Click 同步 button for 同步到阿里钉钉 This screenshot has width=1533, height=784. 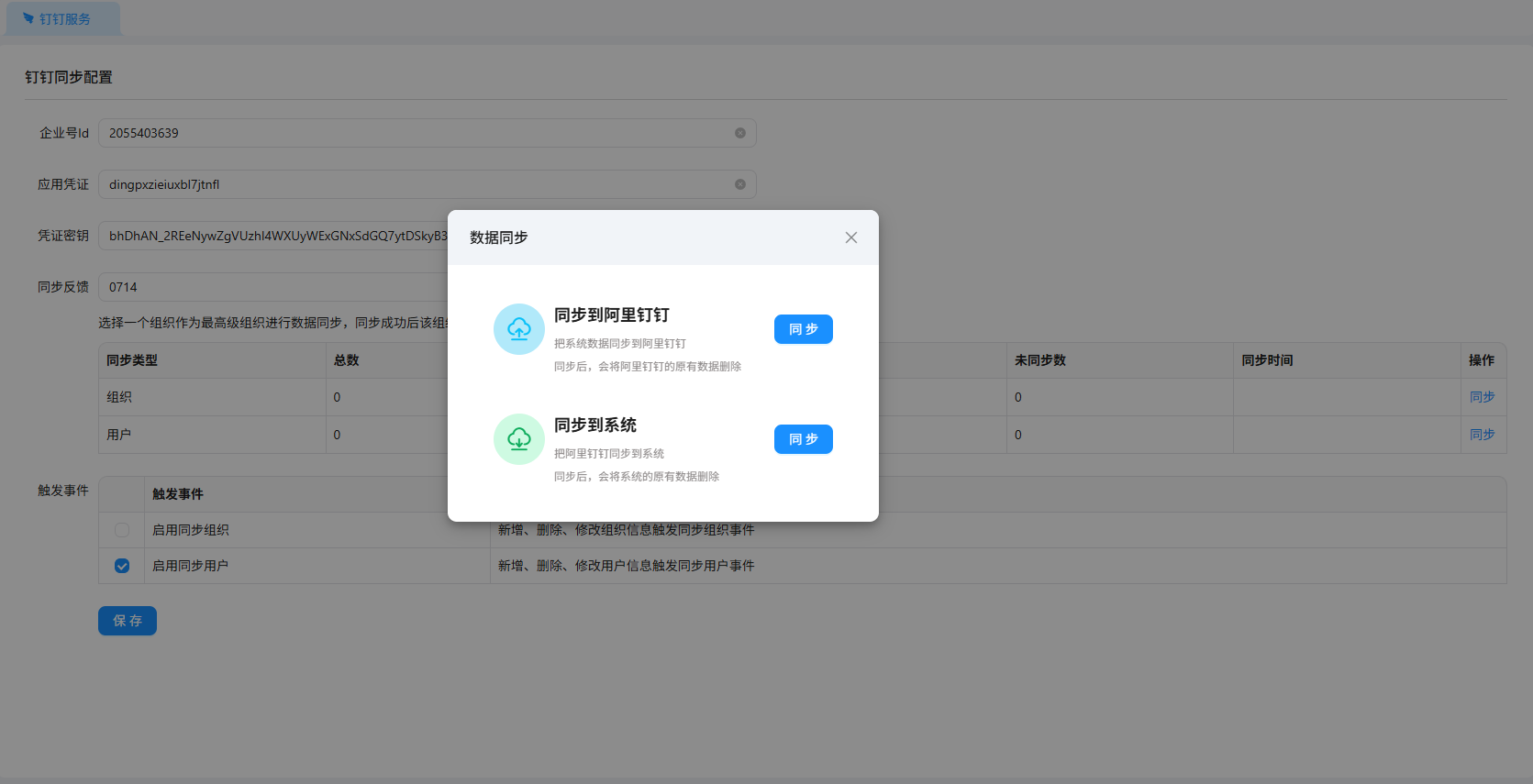tap(804, 329)
